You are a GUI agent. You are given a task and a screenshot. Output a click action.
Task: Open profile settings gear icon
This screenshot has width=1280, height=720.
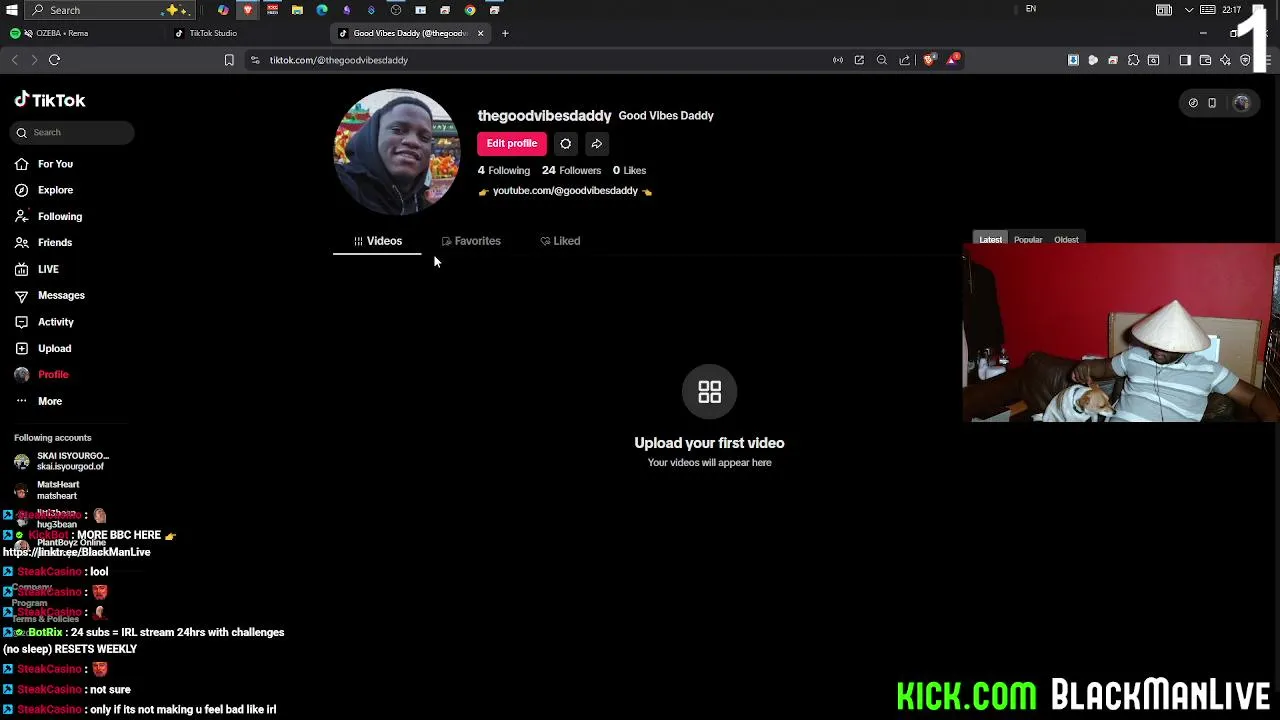coord(565,143)
